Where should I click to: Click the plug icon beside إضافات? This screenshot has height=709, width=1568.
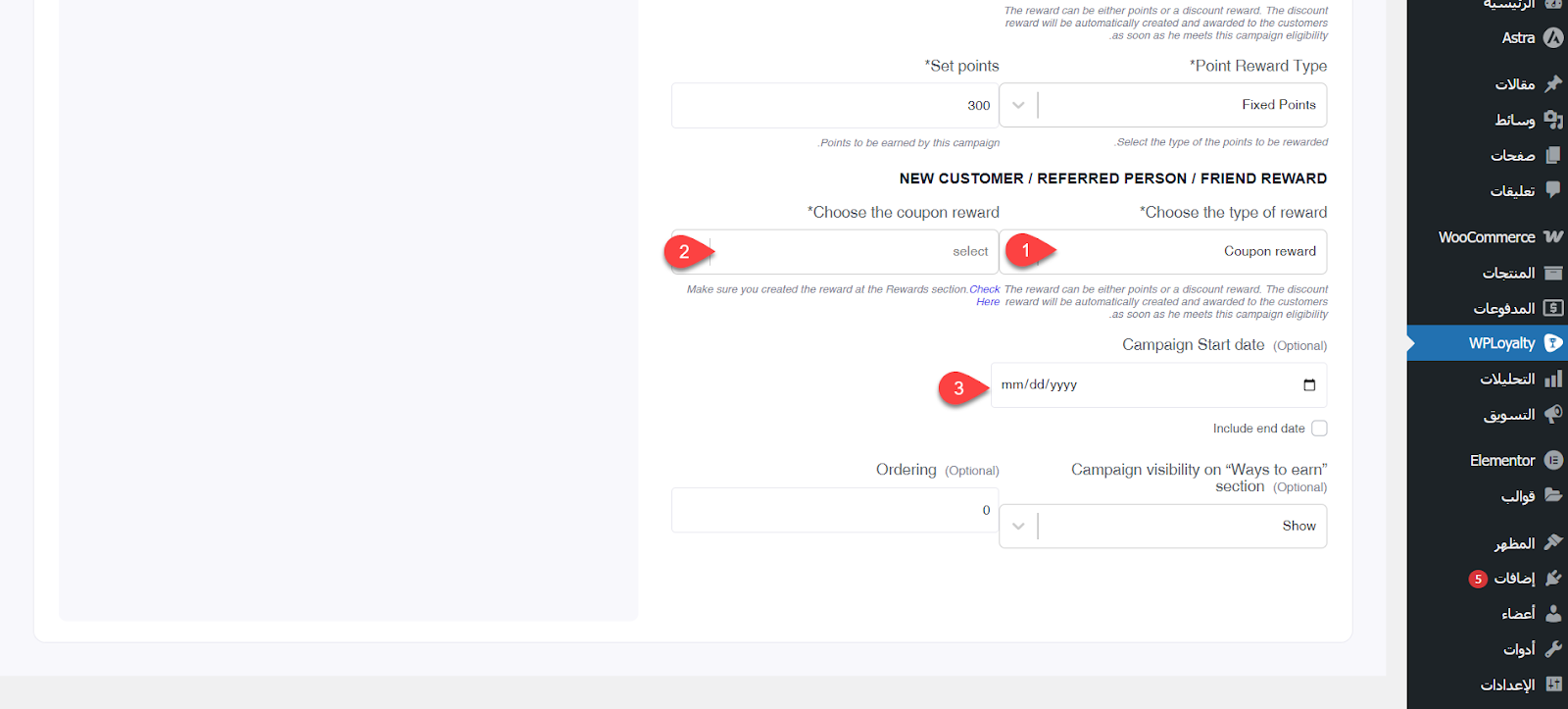click(x=1553, y=578)
